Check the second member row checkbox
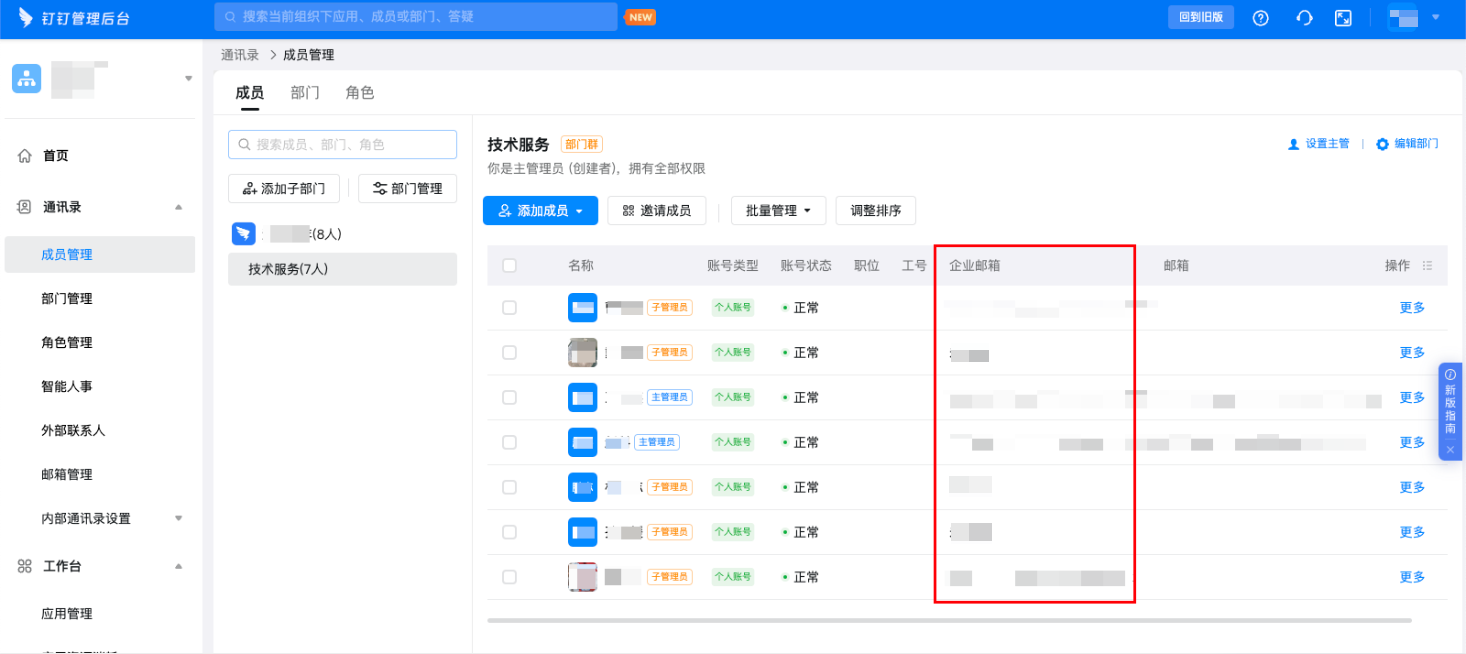The image size is (1466, 654). pos(509,352)
